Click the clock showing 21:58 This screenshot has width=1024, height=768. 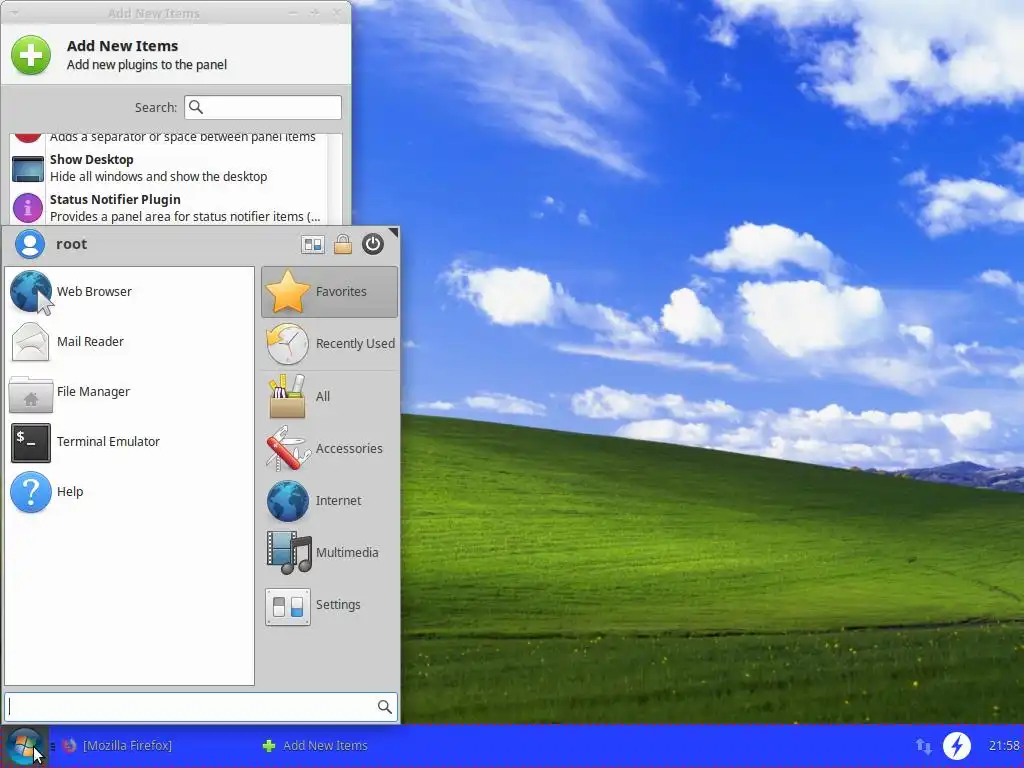pyautogui.click(x=1004, y=746)
